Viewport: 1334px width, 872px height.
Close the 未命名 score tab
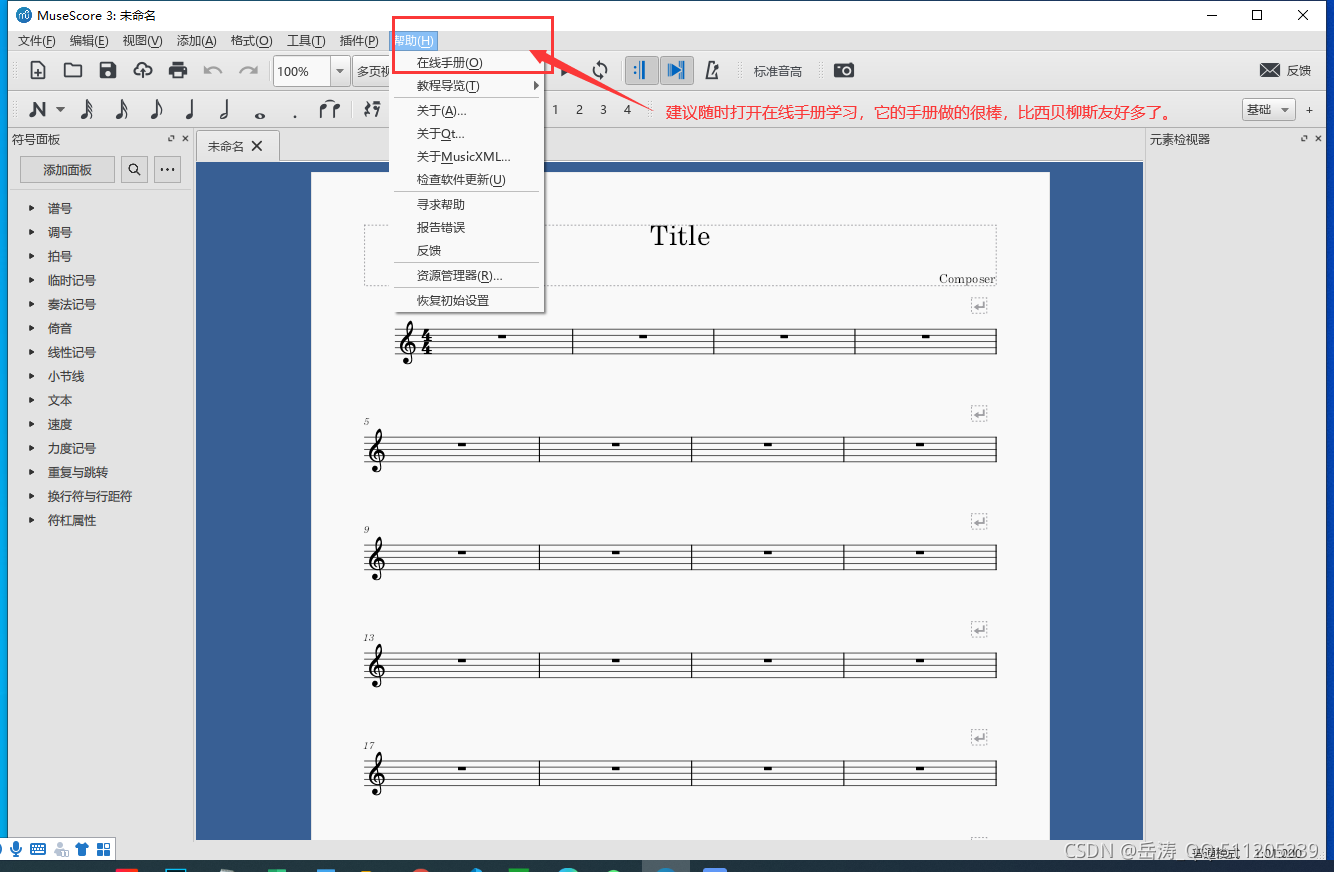[x=257, y=146]
